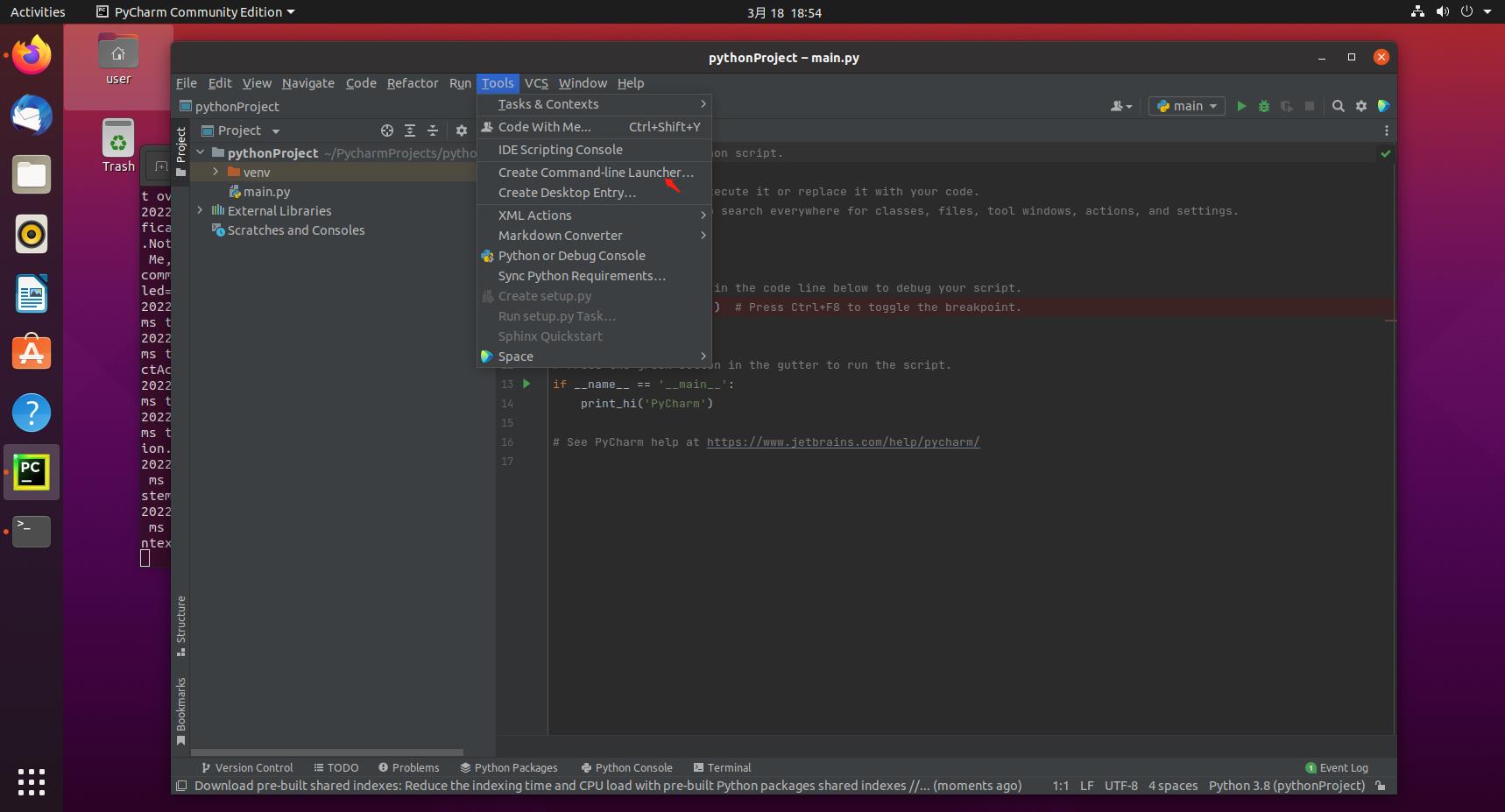1505x812 pixels.
Task: Open the jetbrains.com/help/pycharm link
Action: click(x=843, y=442)
